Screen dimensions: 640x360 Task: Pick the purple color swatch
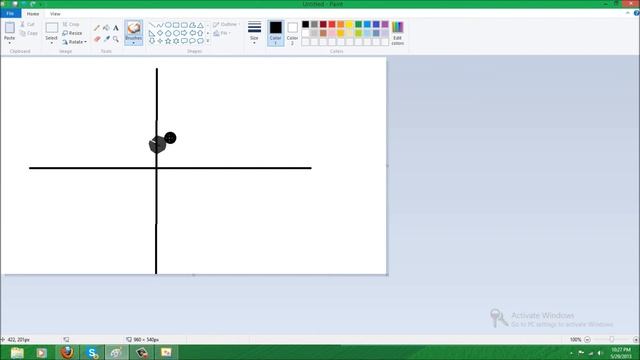385,24
